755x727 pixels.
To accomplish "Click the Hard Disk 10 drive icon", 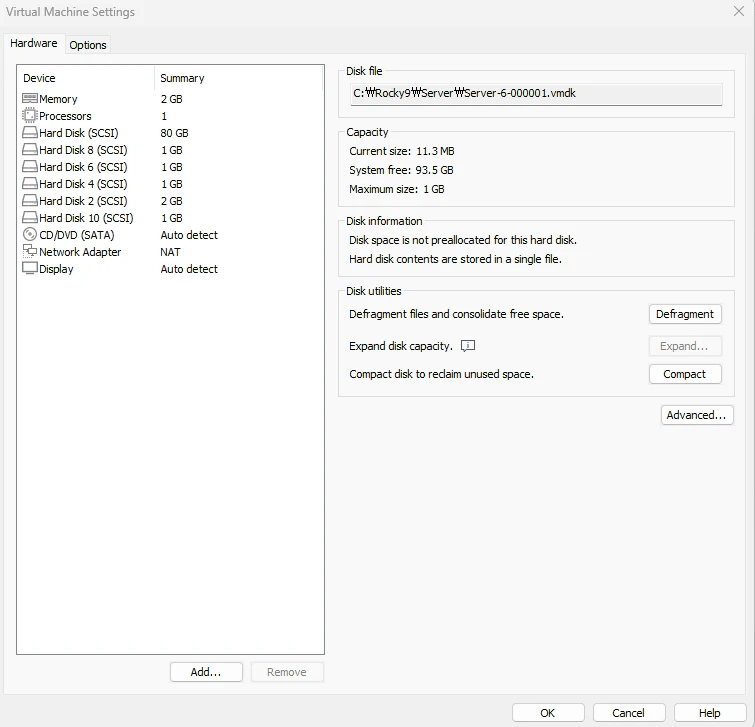I will tap(29, 218).
